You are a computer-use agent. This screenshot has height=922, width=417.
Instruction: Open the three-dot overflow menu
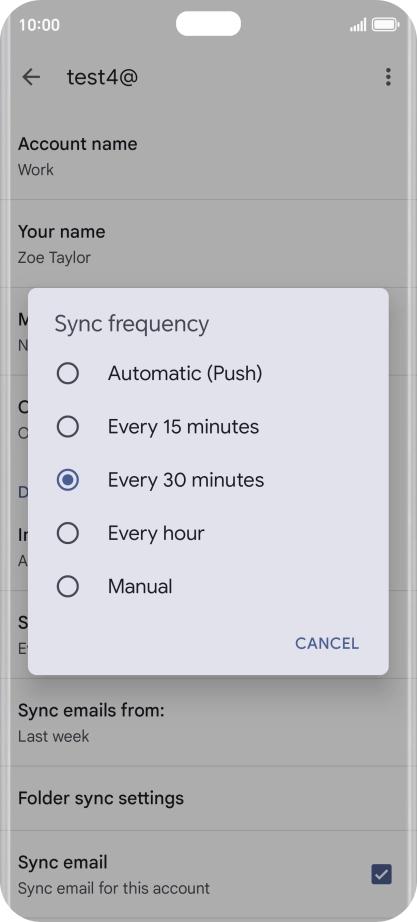pos(388,77)
